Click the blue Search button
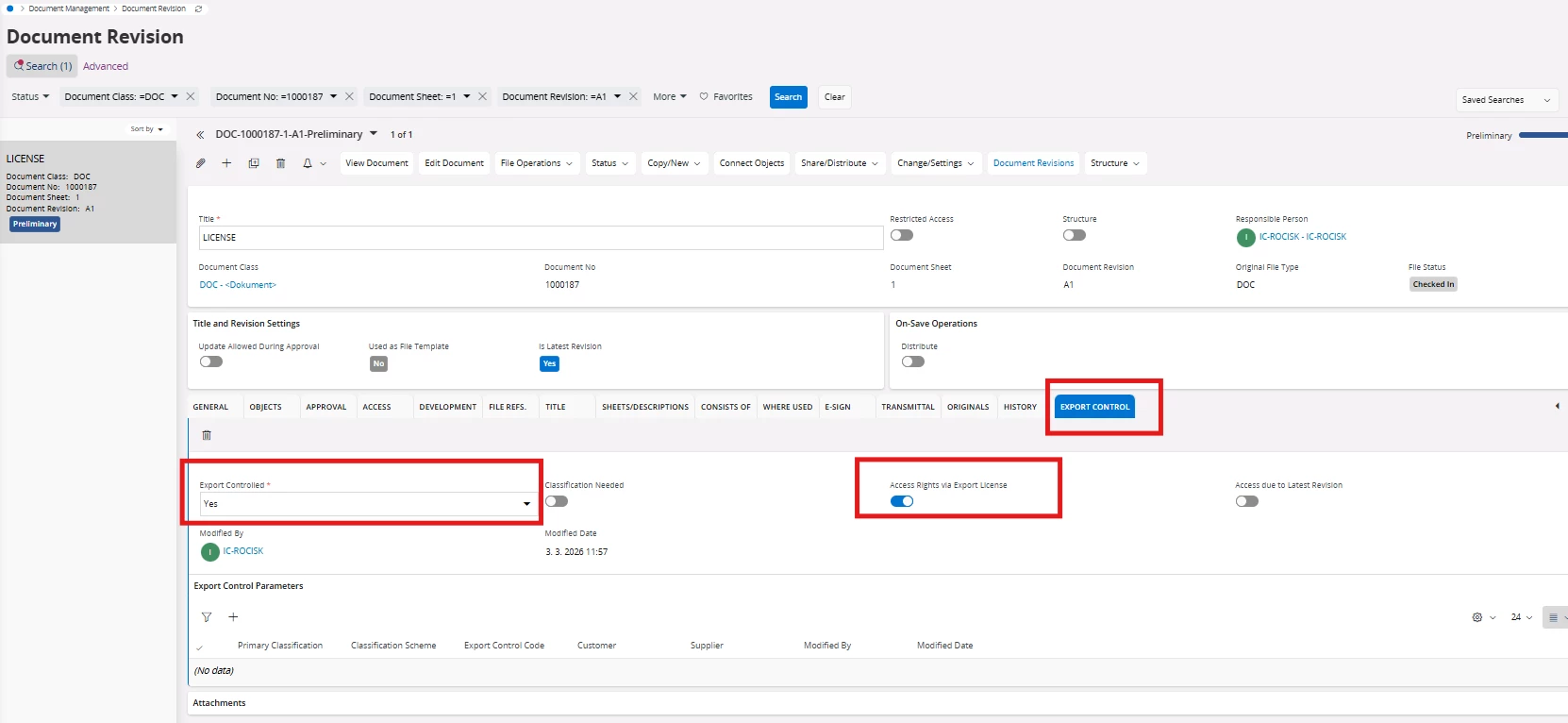The height and width of the screenshot is (723, 1568). click(788, 97)
